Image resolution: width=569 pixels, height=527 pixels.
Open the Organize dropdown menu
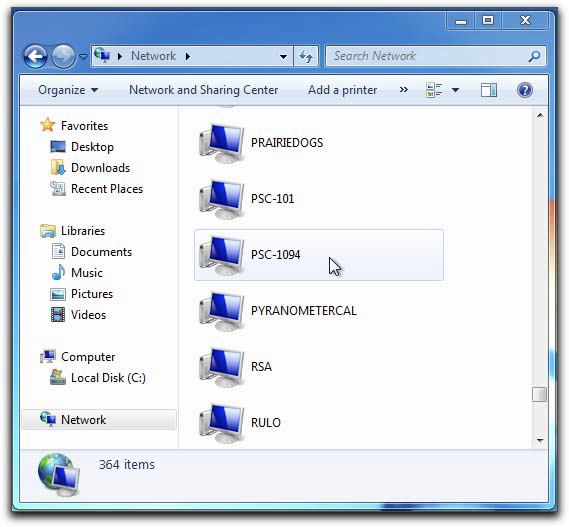point(68,90)
